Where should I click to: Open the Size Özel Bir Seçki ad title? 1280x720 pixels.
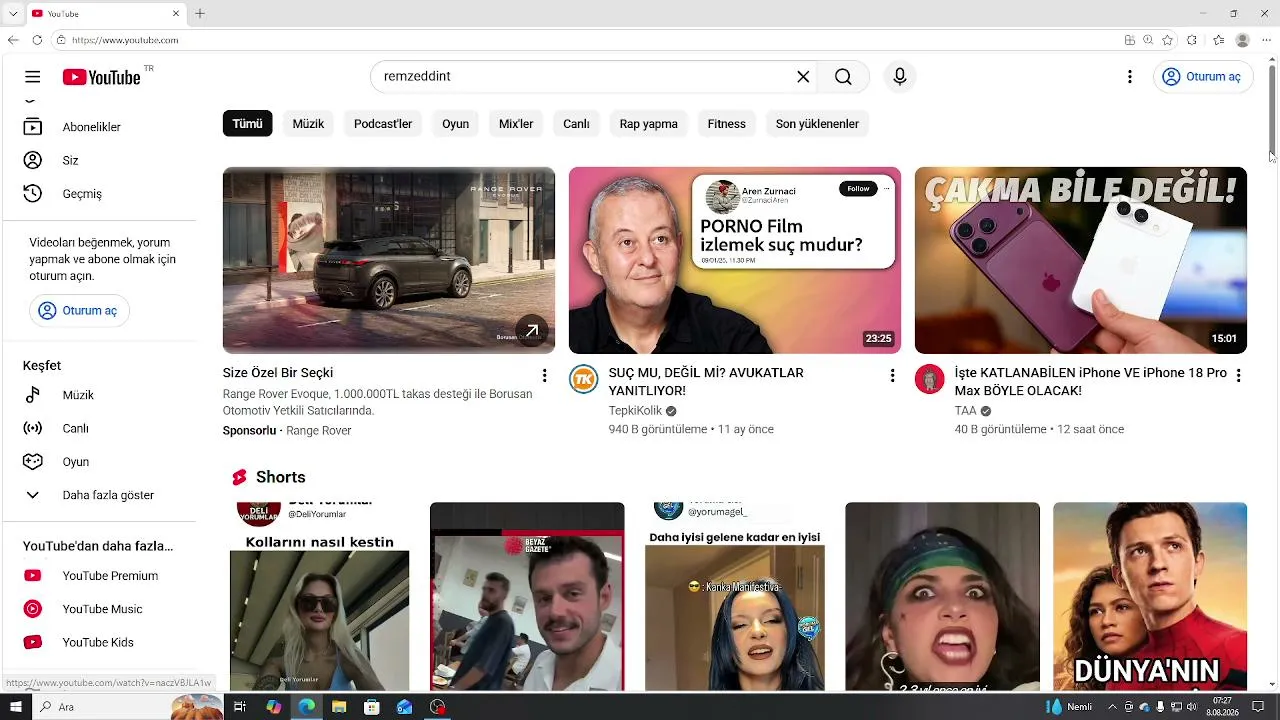pyautogui.click(x=278, y=373)
